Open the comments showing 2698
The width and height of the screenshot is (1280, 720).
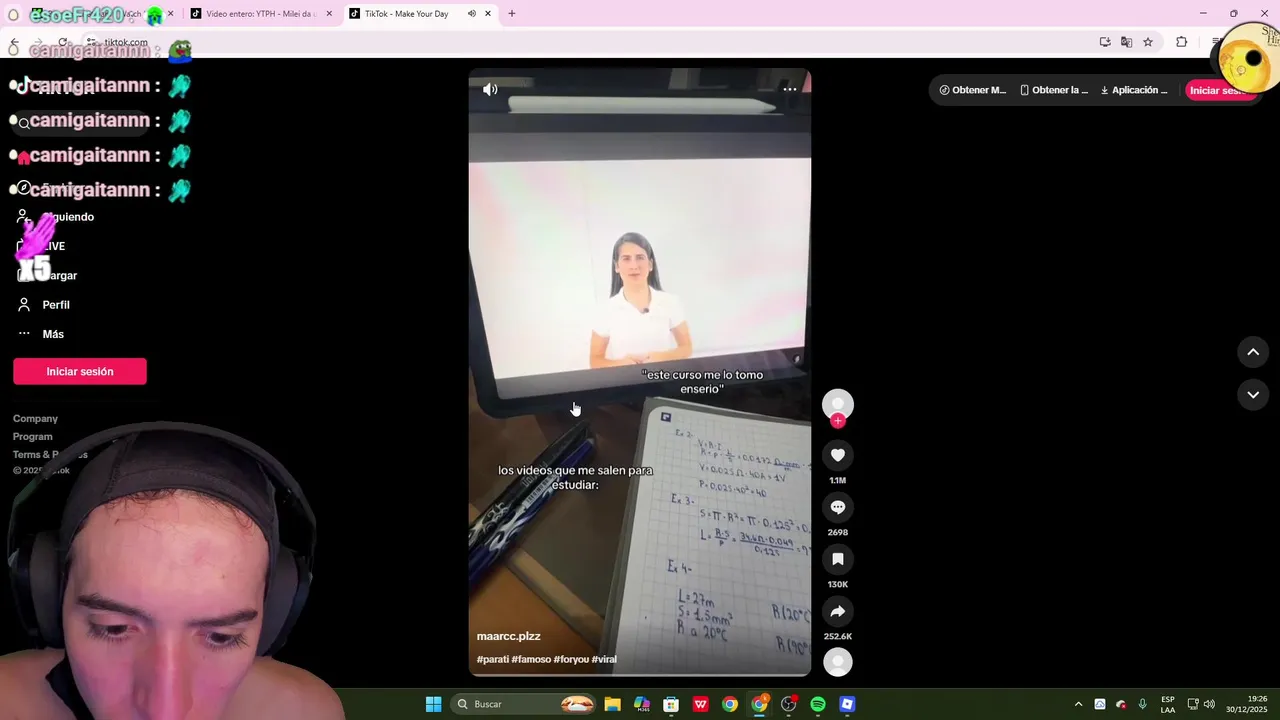pos(838,507)
